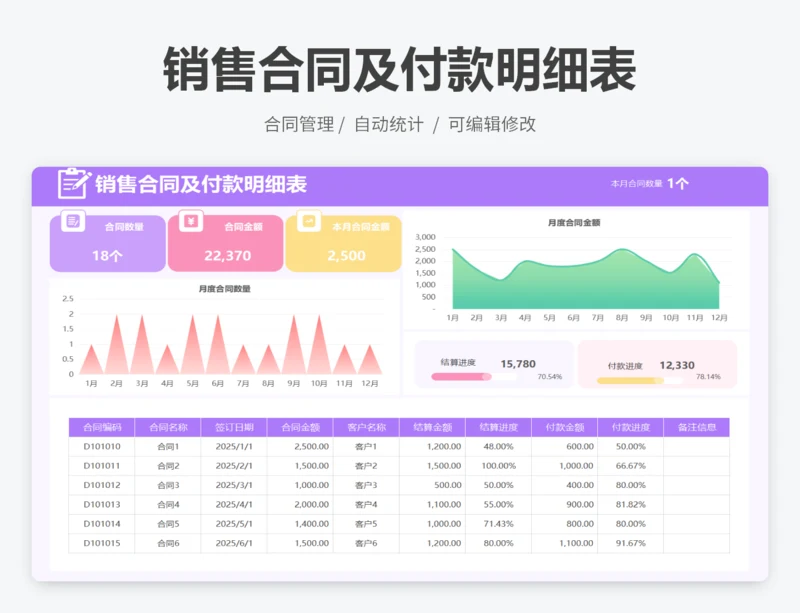Click the clipboard-and-pencil icon in the purple header

[74, 183]
